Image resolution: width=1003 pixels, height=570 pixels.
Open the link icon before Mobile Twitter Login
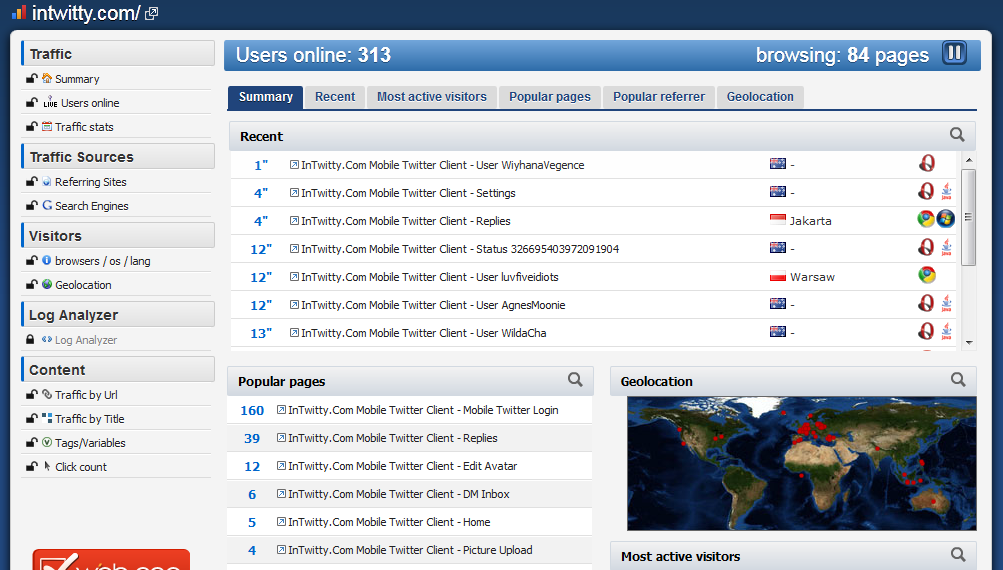point(281,409)
